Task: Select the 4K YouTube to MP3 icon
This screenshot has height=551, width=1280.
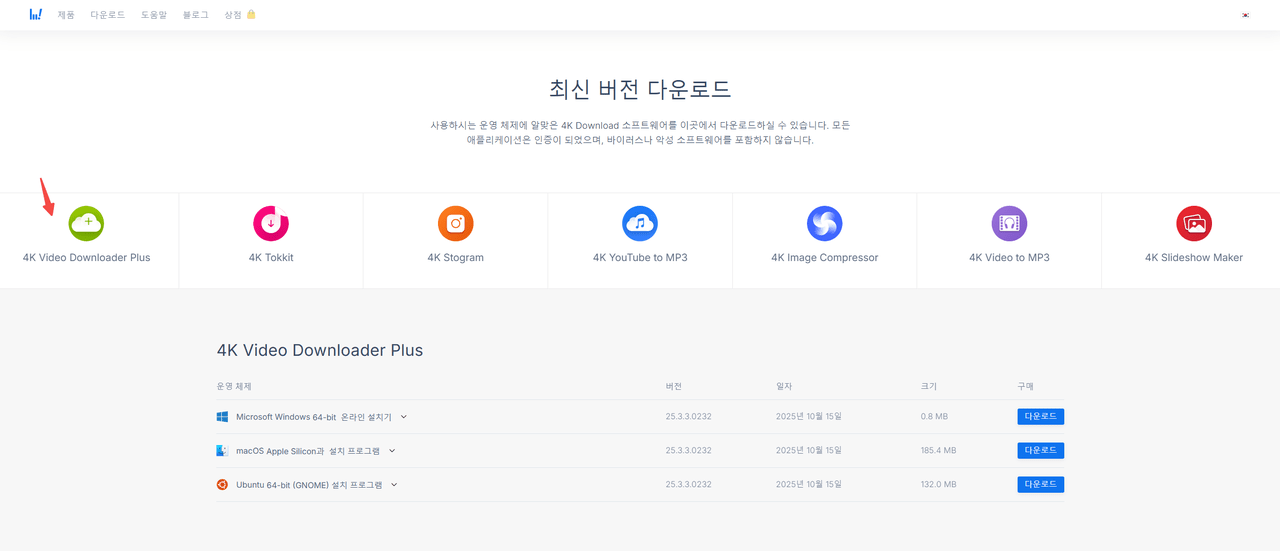Action: tap(640, 223)
